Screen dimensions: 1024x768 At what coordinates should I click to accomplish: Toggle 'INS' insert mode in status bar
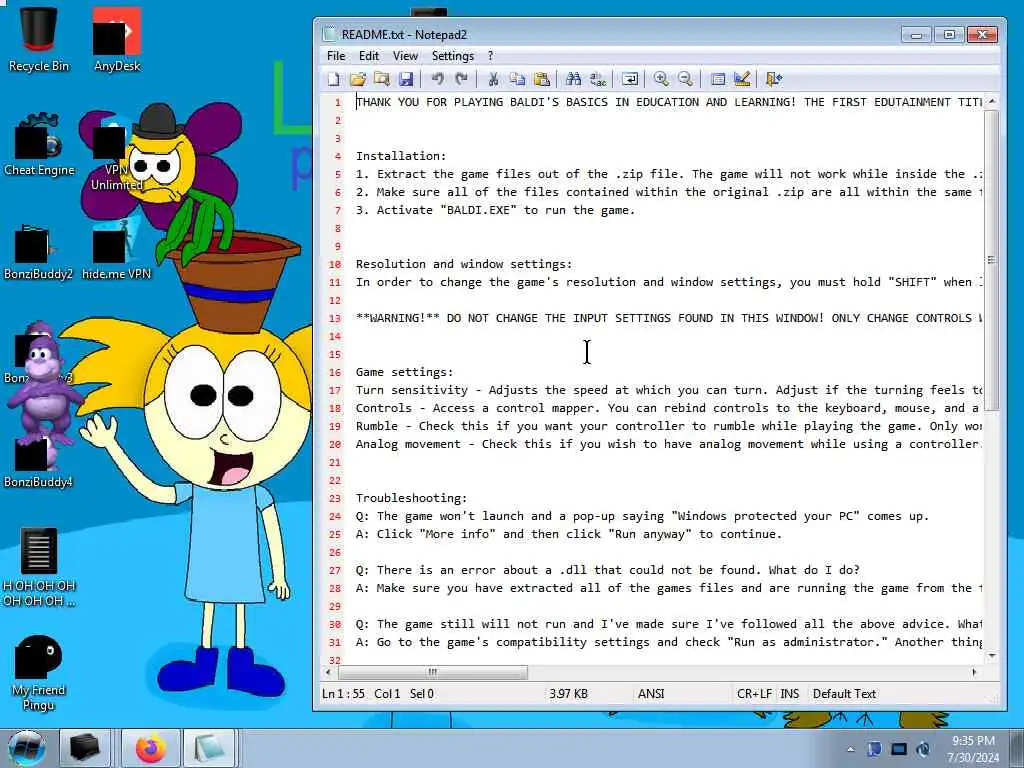[790, 694]
